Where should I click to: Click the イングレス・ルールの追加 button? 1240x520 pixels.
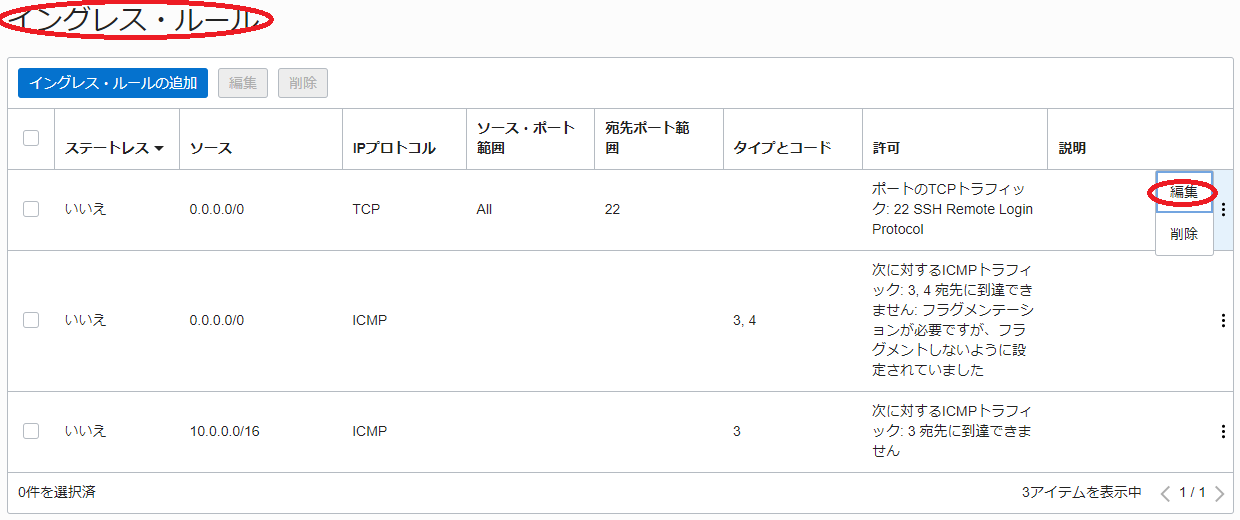(x=113, y=83)
